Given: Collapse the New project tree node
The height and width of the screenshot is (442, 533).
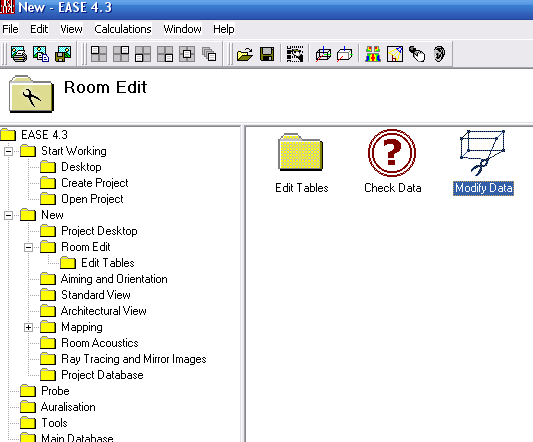Looking at the screenshot, I should point(8,215).
